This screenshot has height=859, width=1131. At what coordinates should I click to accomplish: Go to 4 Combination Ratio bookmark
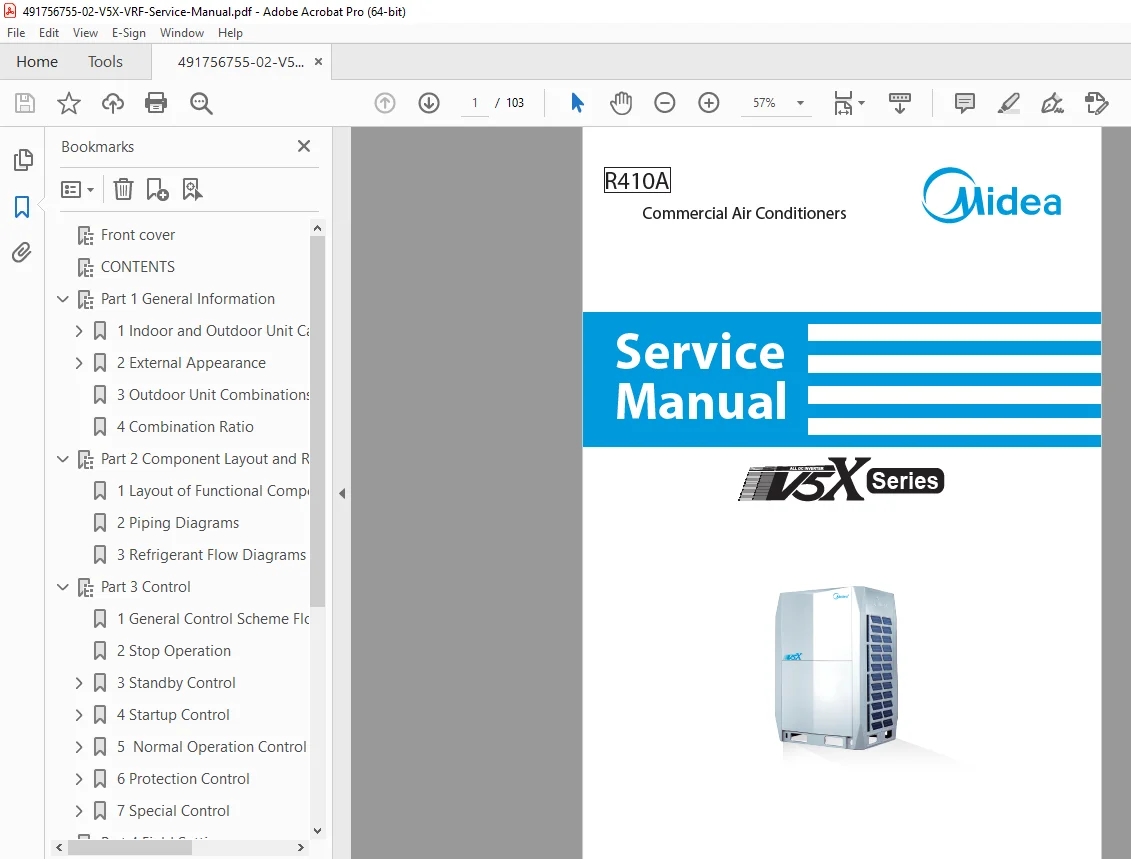185,427
